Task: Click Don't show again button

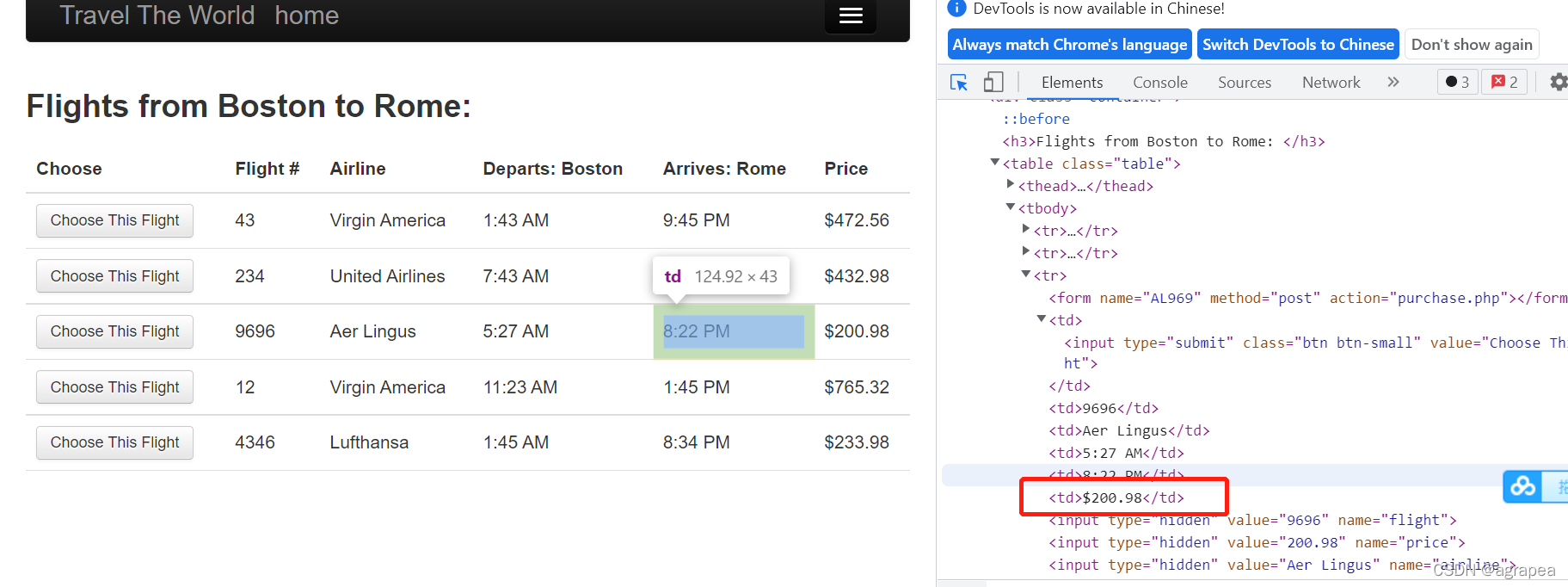Action: 1472,45
